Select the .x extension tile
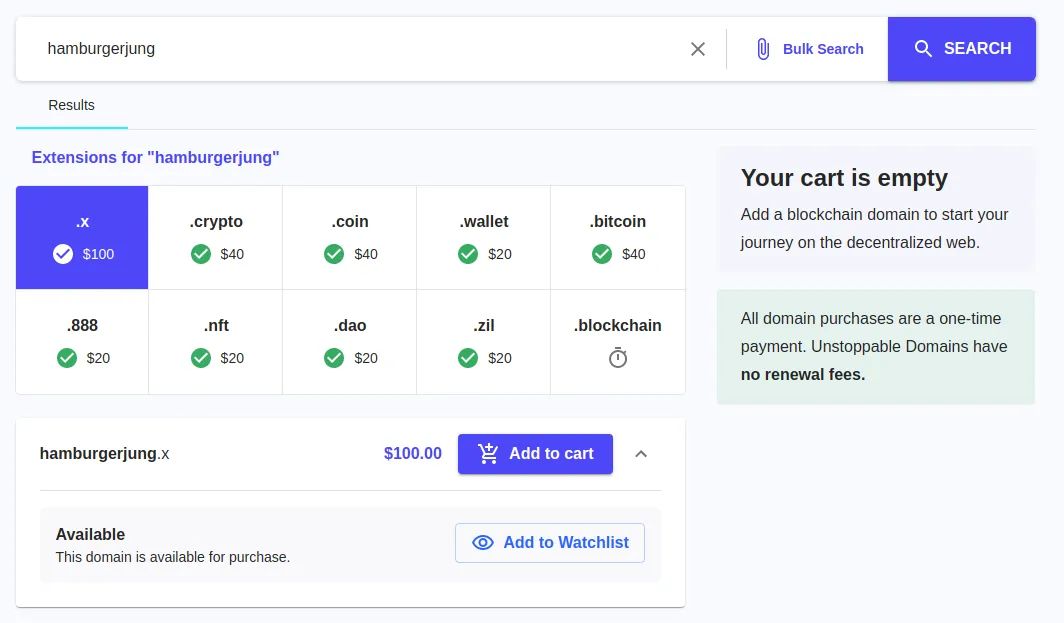This screenshot has height=623, width=1064. [x=82, y=238]
